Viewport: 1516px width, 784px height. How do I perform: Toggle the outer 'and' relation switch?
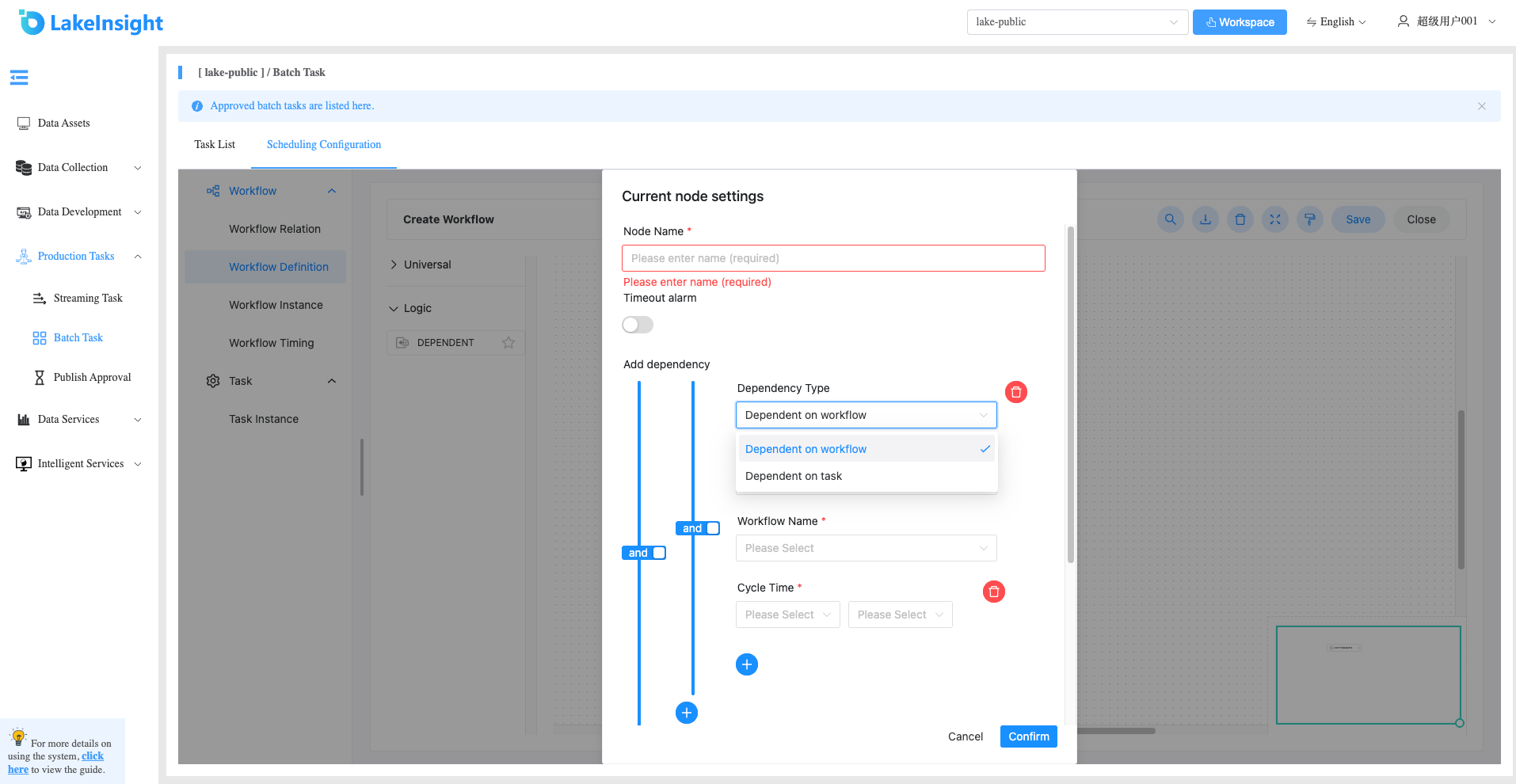tap(644, 553)
